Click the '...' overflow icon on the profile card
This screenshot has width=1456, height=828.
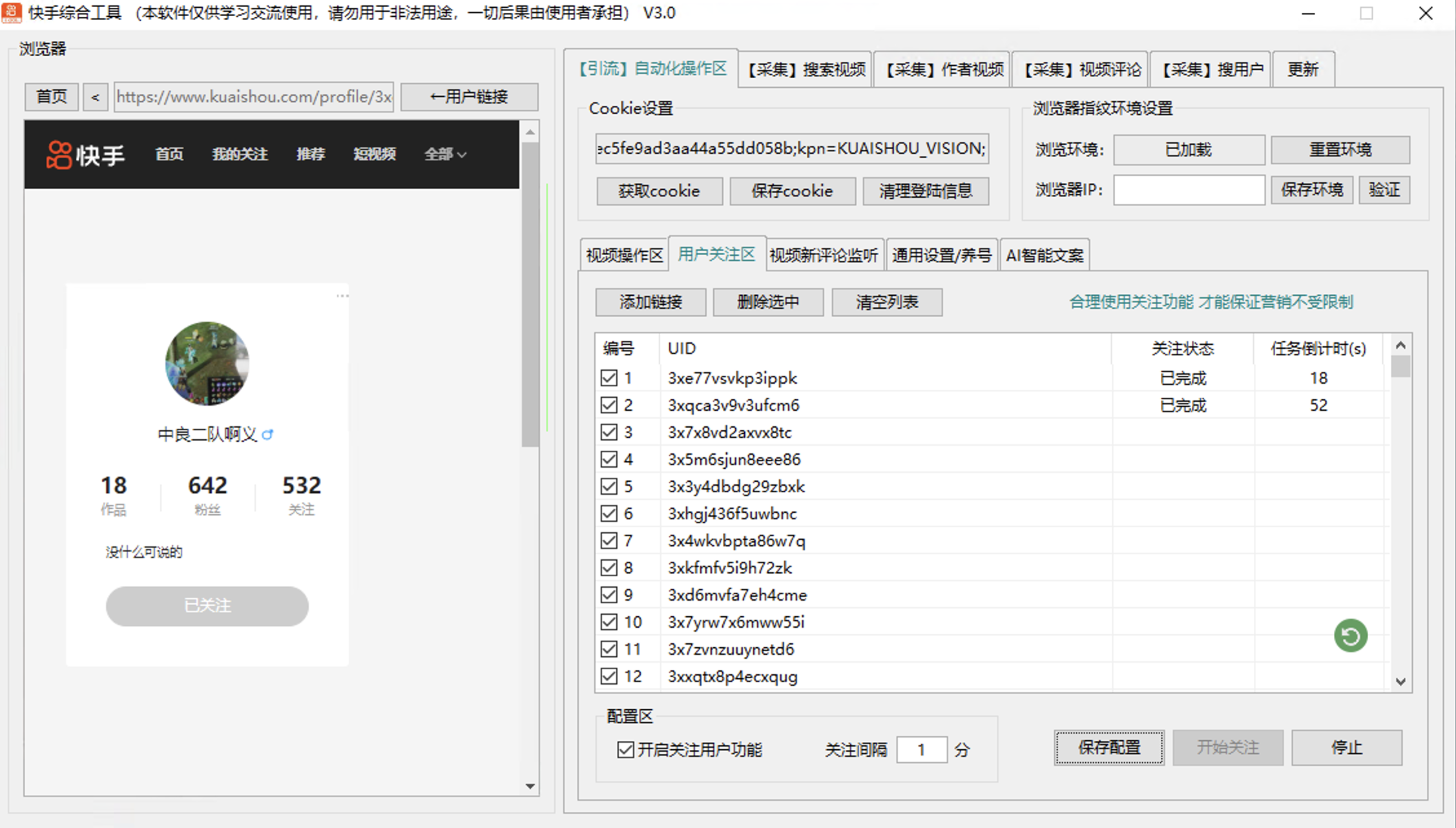342,295
